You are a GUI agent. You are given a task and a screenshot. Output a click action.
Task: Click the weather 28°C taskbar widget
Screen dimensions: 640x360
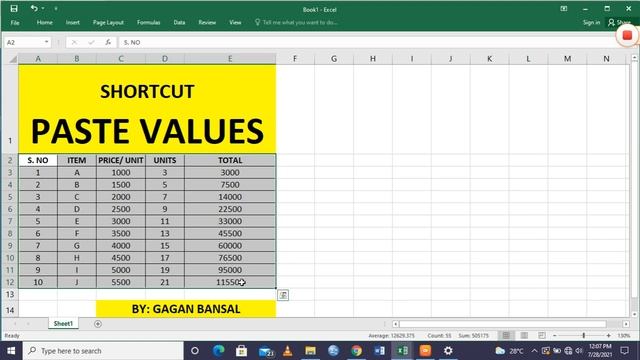tap(509, 351)
